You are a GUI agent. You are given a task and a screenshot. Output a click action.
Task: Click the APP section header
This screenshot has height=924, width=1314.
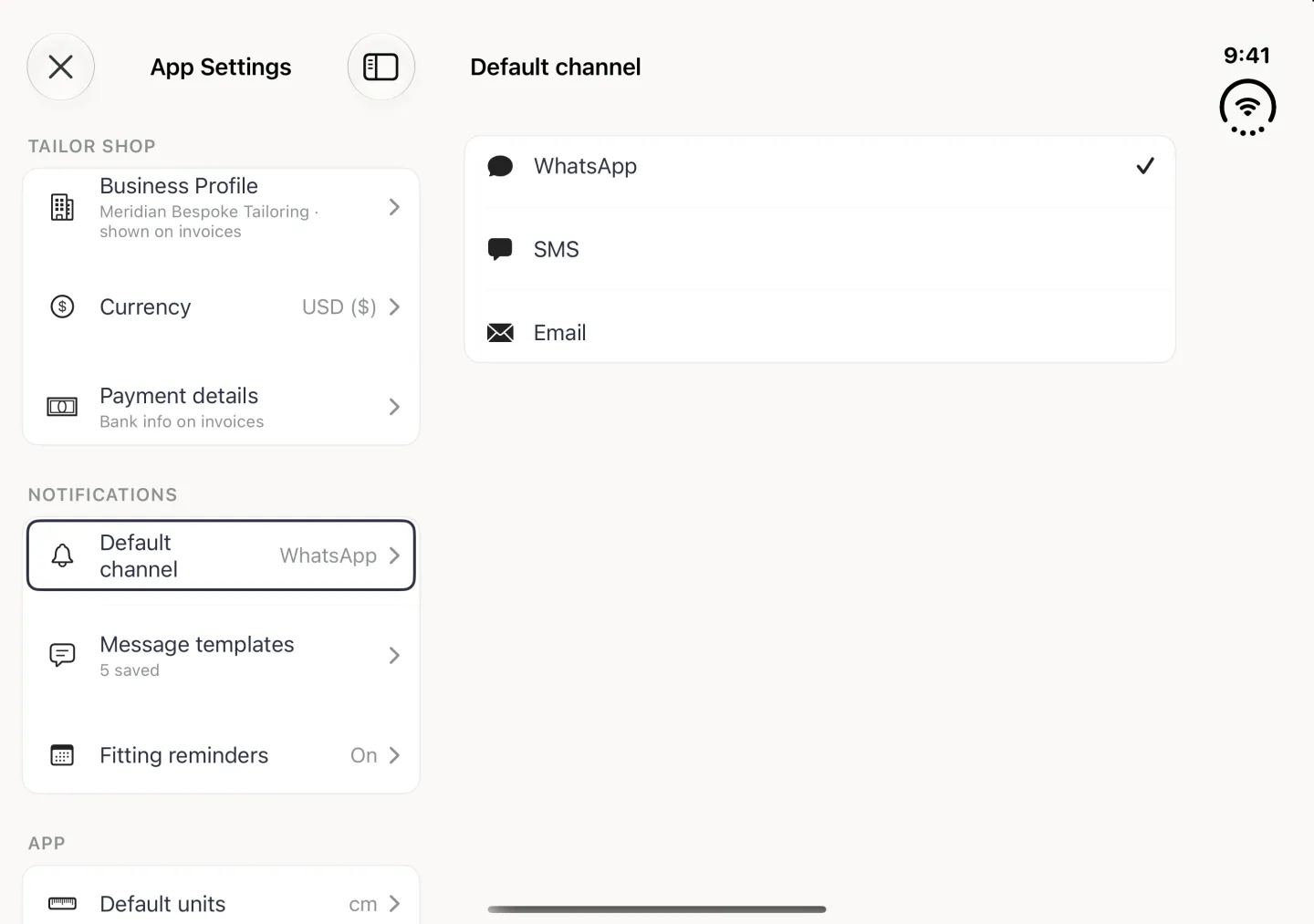click(47, 843)
